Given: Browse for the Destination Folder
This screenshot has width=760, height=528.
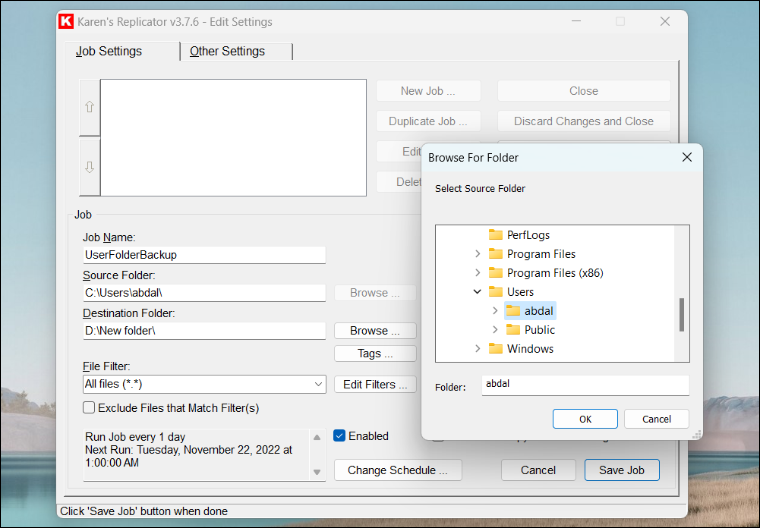Looking at the screenshot, I should 375,331.
